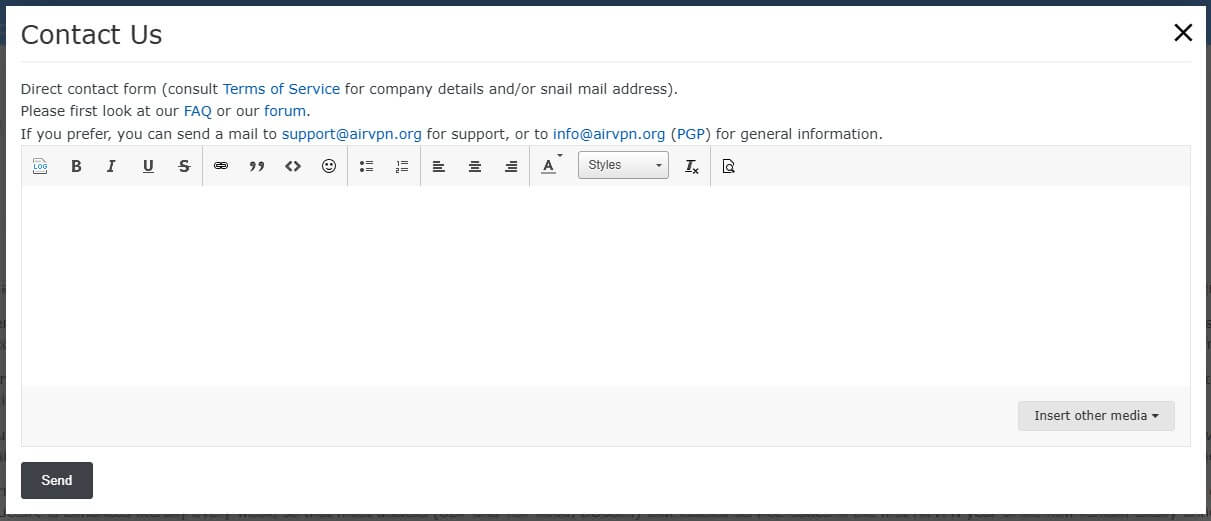Insert a numbered list
The width and height of the screenshot is (1211, 521).
[x=402, y=167]
